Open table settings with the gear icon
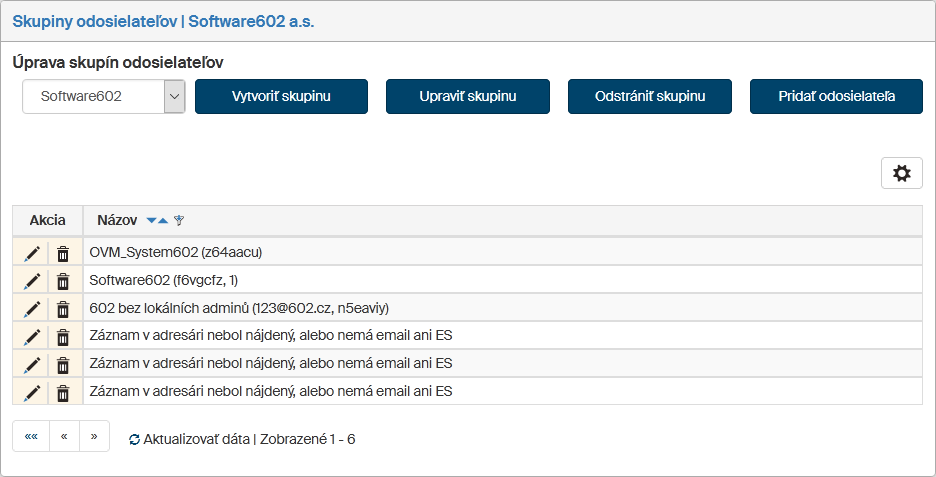 (x=901, y=173)
